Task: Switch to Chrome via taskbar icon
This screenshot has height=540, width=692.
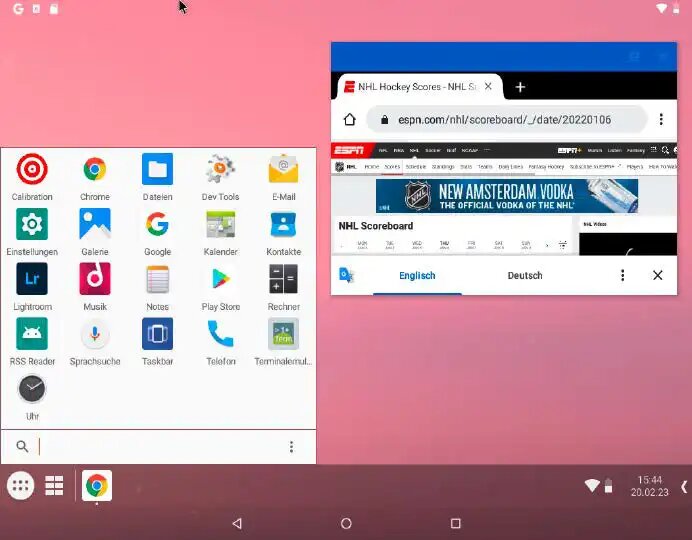Action: (97, 486)
